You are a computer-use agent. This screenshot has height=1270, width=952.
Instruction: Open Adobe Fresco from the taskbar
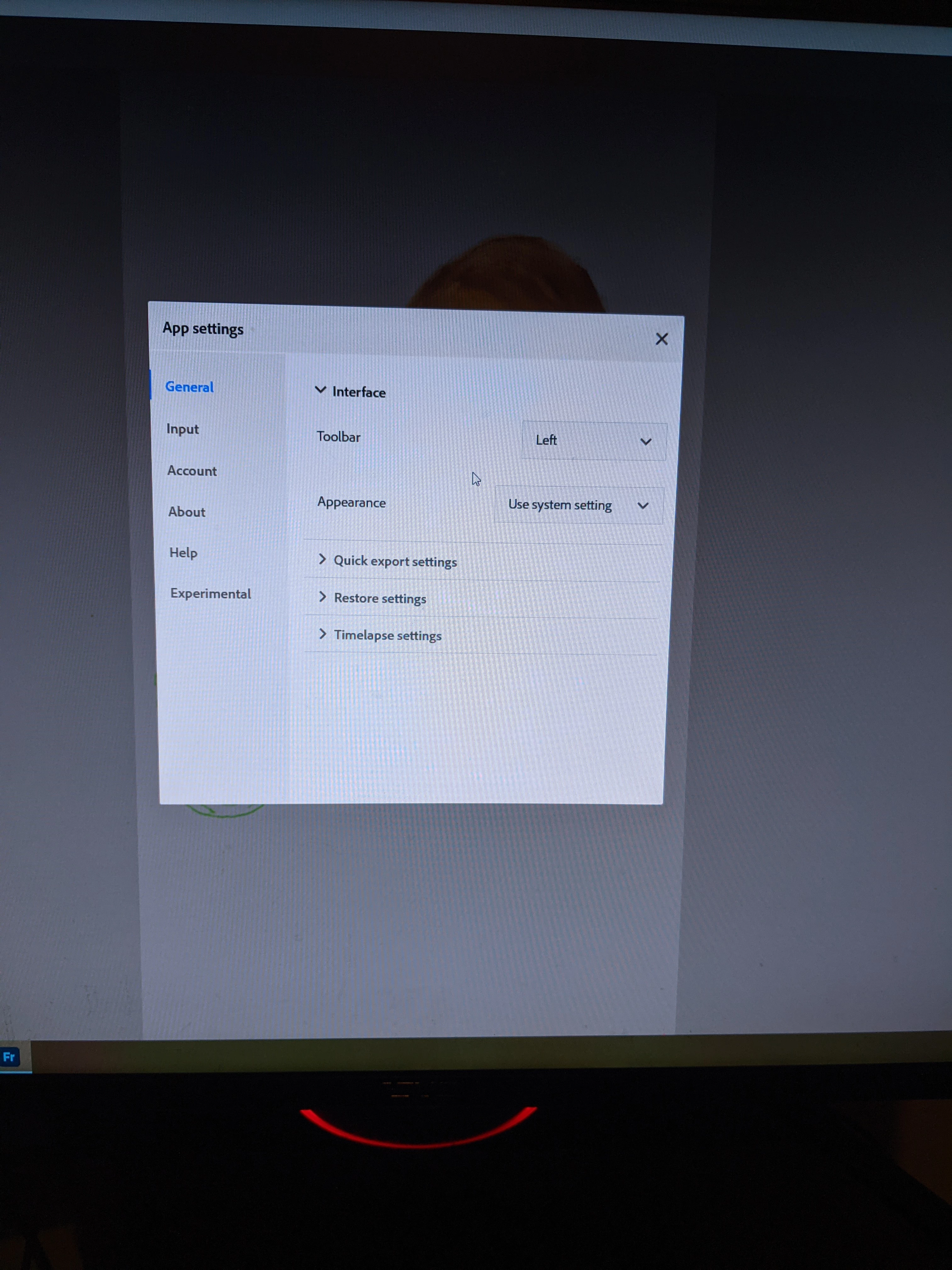coord(10,1056)
